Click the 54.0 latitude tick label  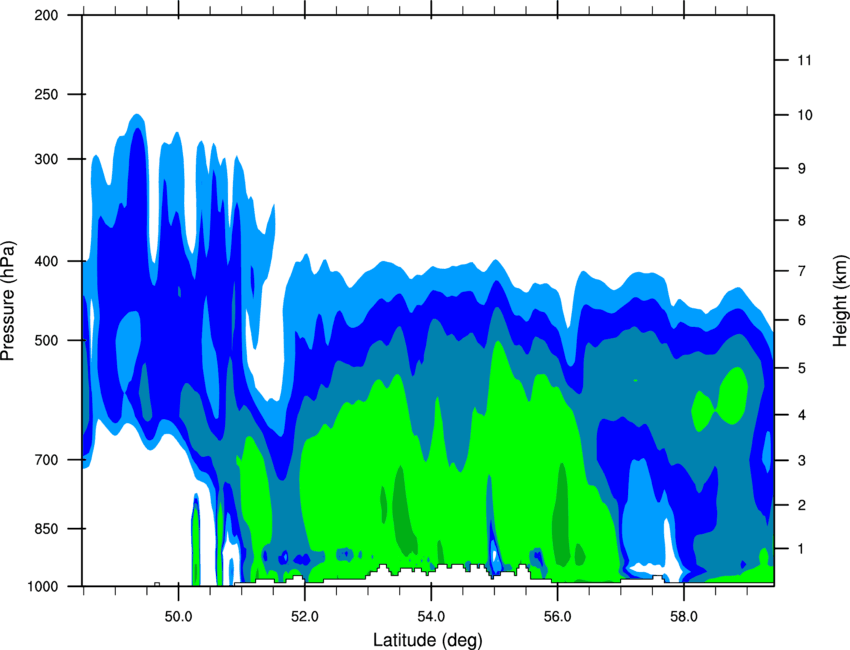coord(431,617)
